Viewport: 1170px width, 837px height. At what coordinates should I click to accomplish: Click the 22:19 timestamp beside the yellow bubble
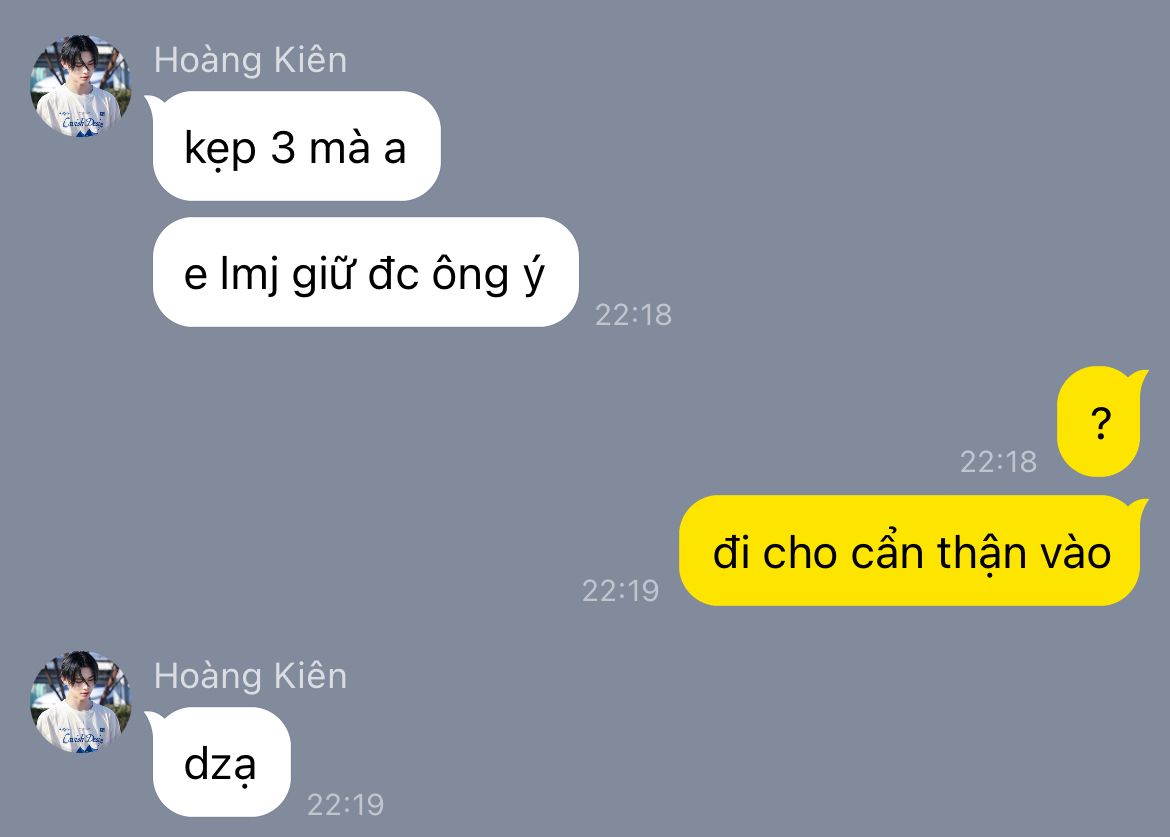coord(621,591)
